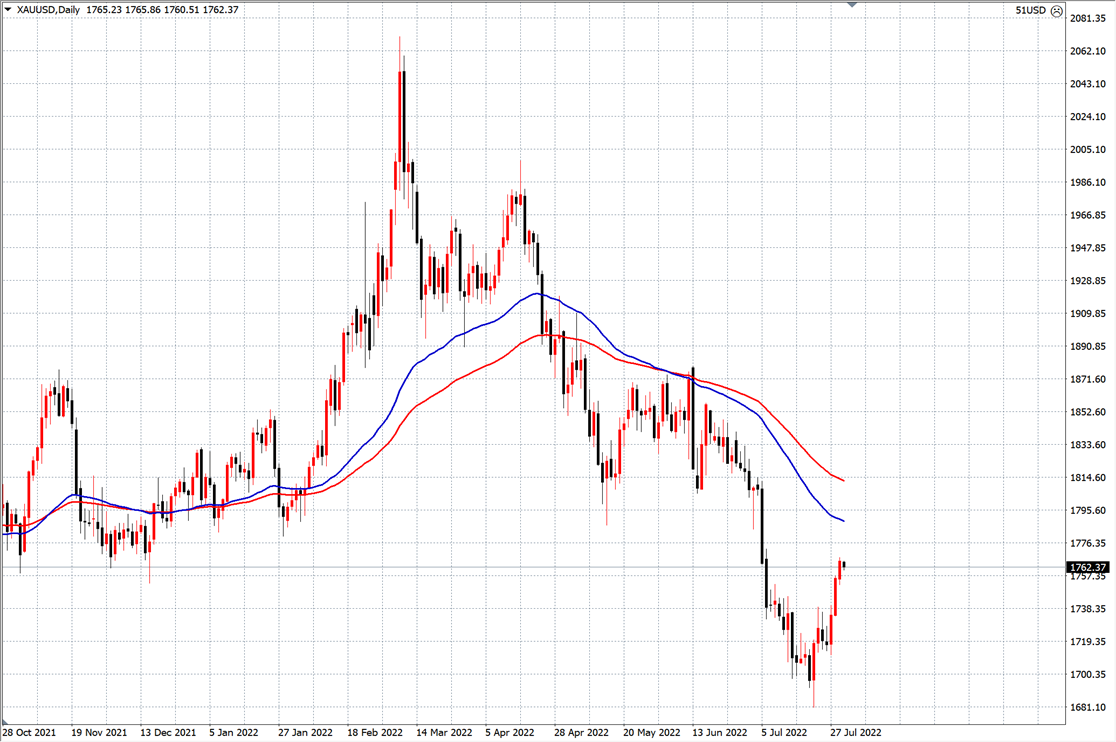Click the 28 Oct 2021 date label
Screen dimensions: 1116x742
[x=29, y=732]
